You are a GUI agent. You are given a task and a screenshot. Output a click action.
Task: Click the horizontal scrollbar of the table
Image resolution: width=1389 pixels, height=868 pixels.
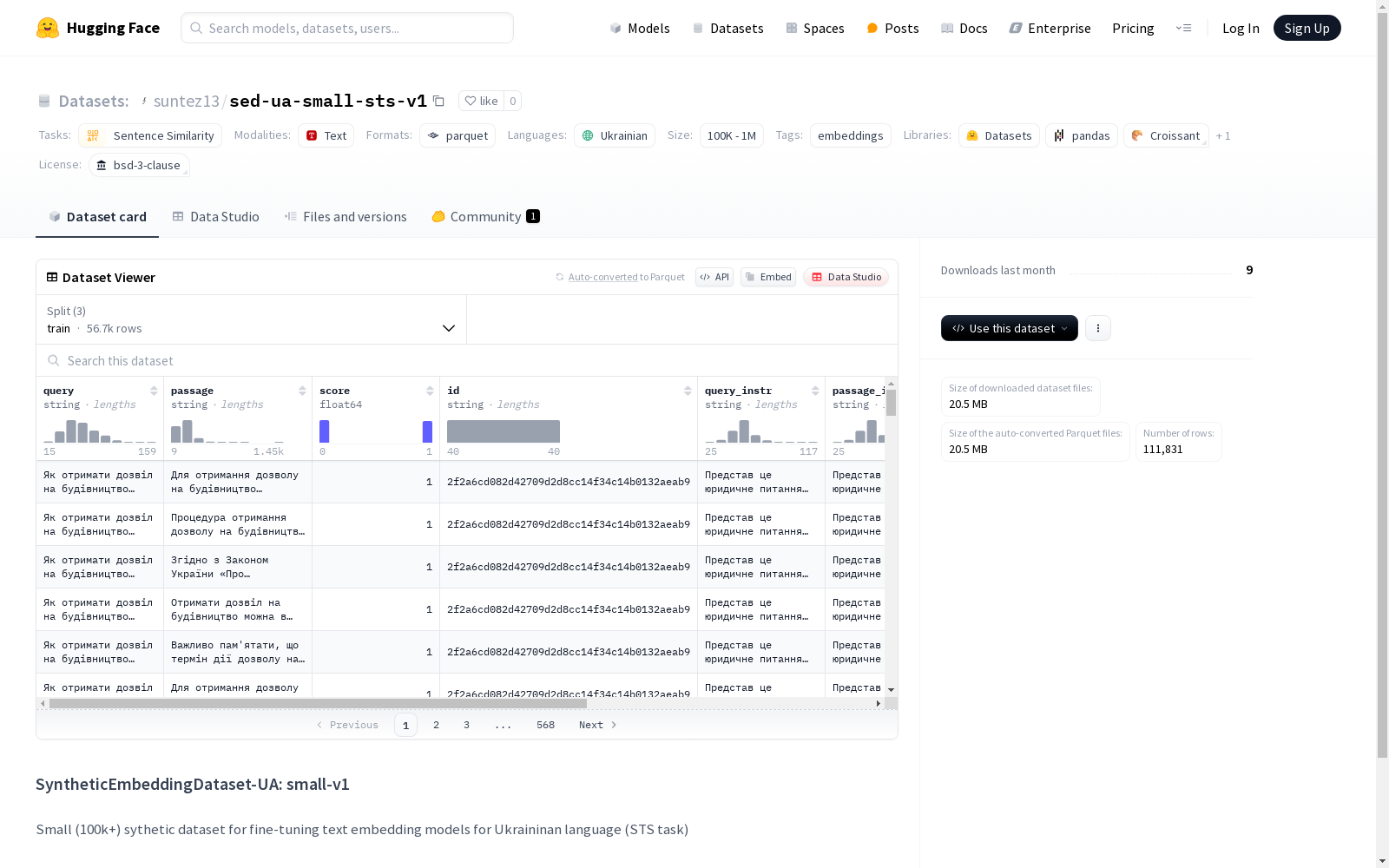318,703
